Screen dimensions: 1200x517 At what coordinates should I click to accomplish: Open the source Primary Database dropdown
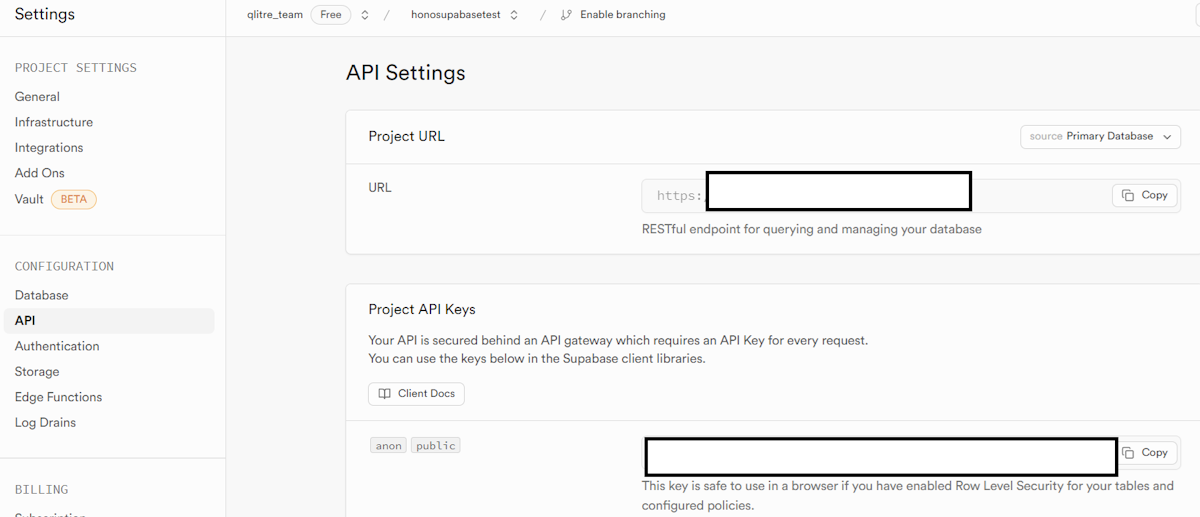[x=1100, y=137]
